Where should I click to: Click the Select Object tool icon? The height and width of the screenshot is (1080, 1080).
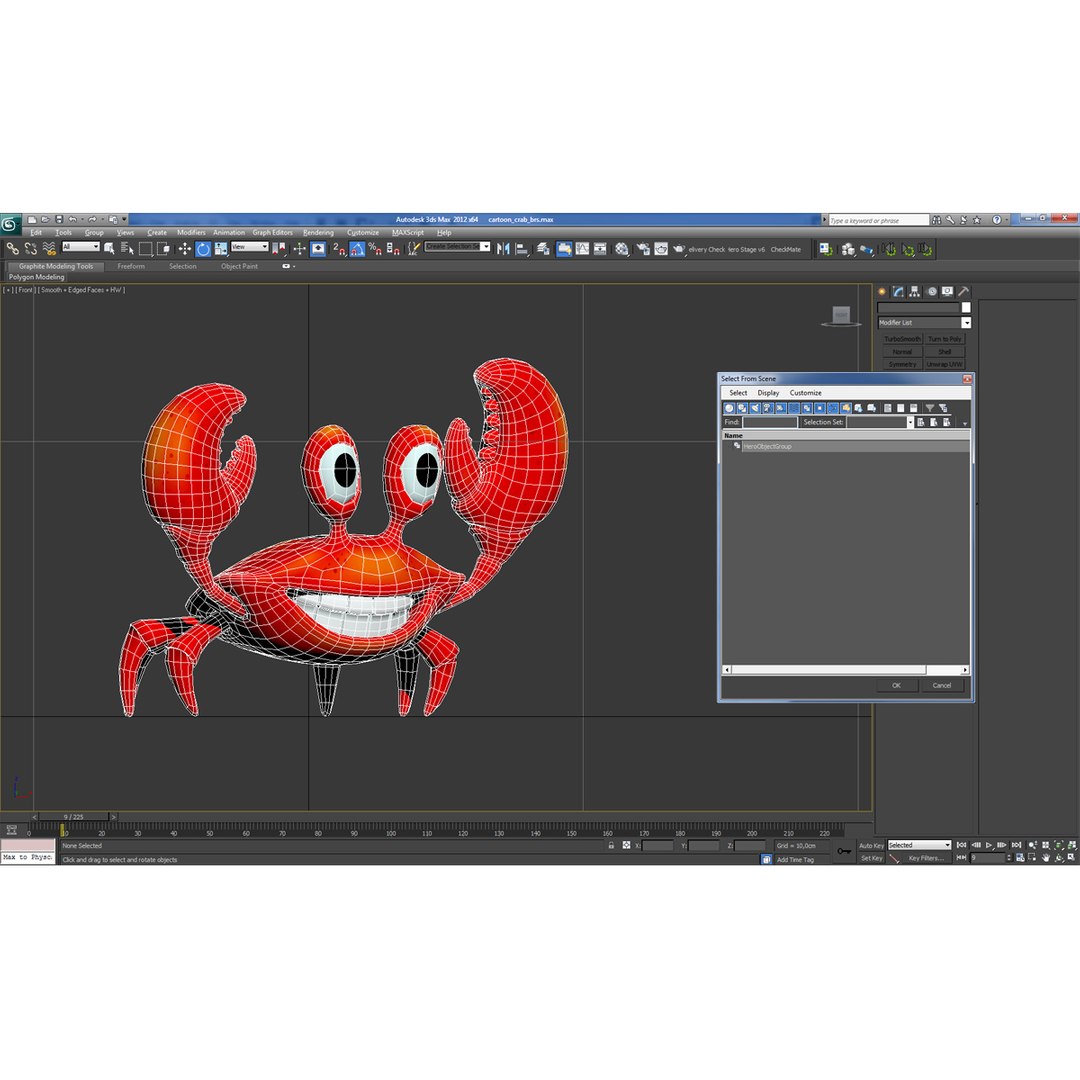click(109, 249)
